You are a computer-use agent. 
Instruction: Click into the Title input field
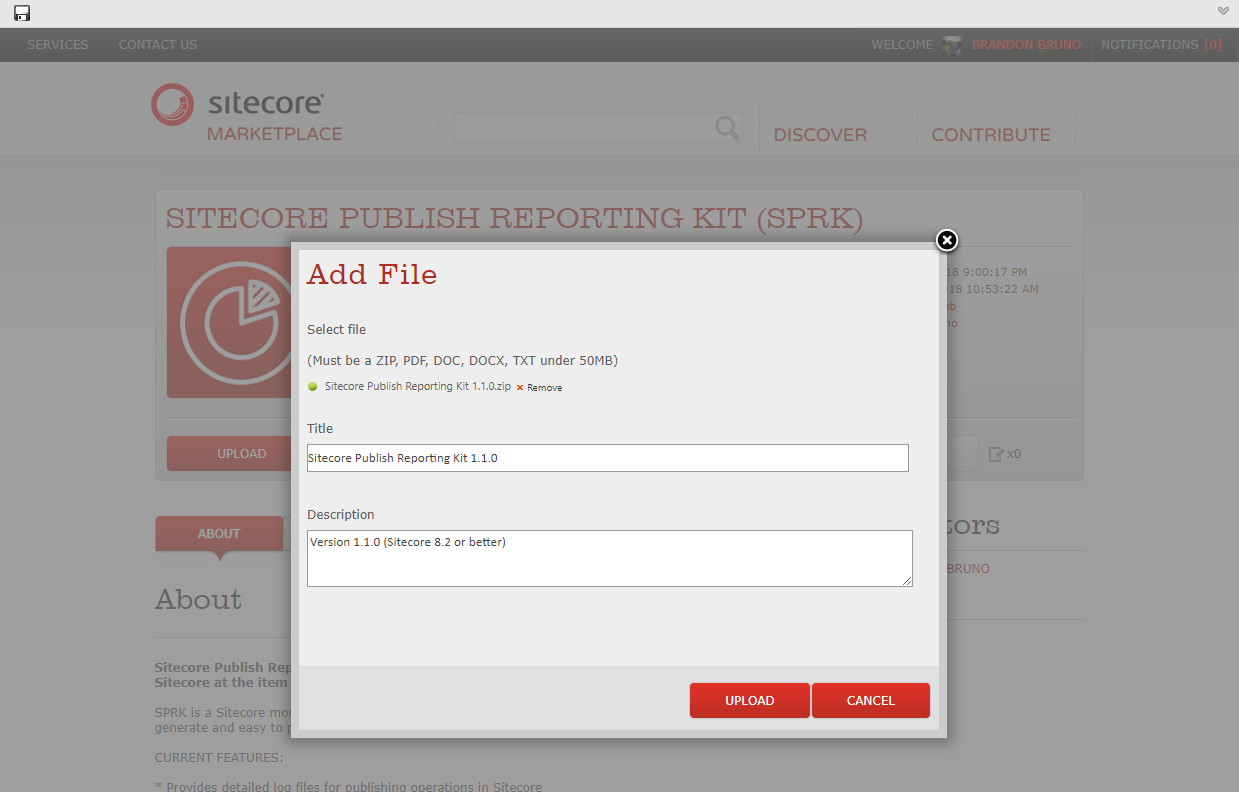[x=608, y=458]
